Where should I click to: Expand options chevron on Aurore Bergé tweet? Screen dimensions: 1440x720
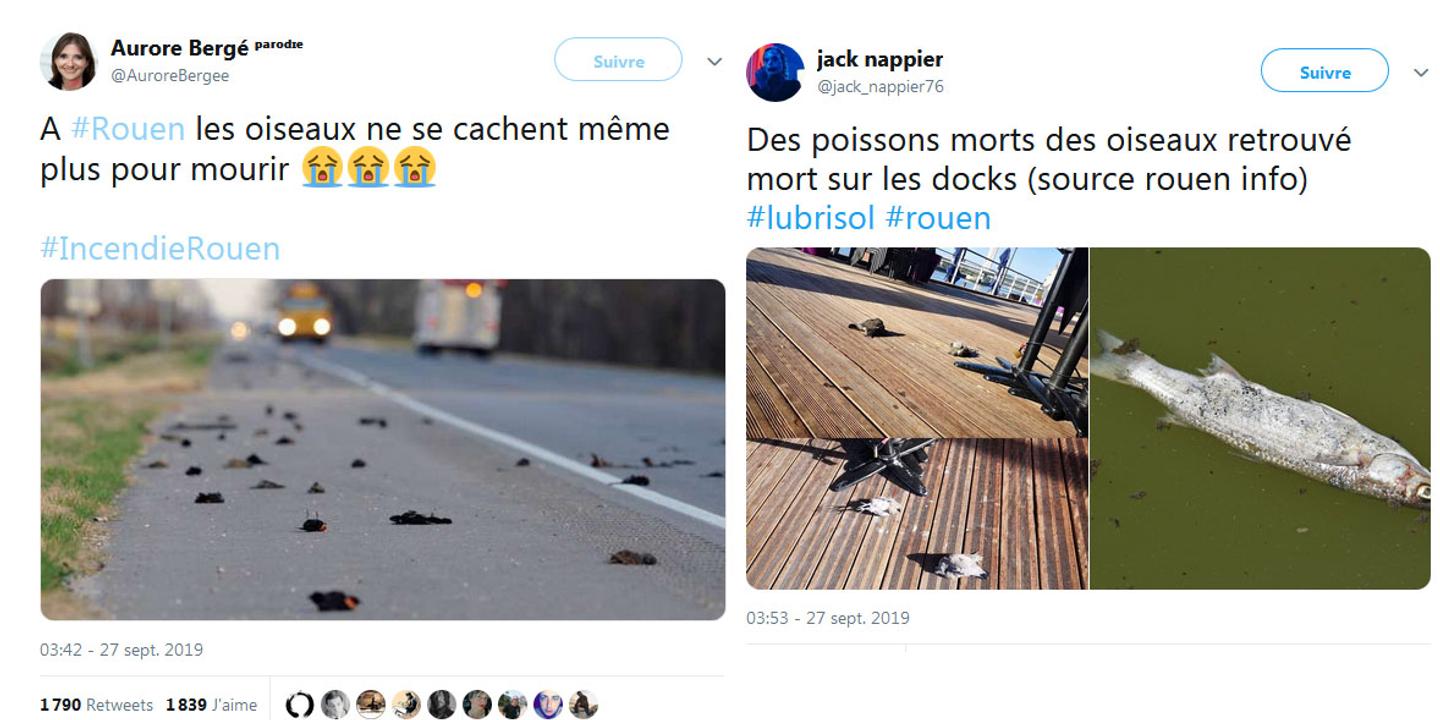pyautogui.click(x=714, y=61)
